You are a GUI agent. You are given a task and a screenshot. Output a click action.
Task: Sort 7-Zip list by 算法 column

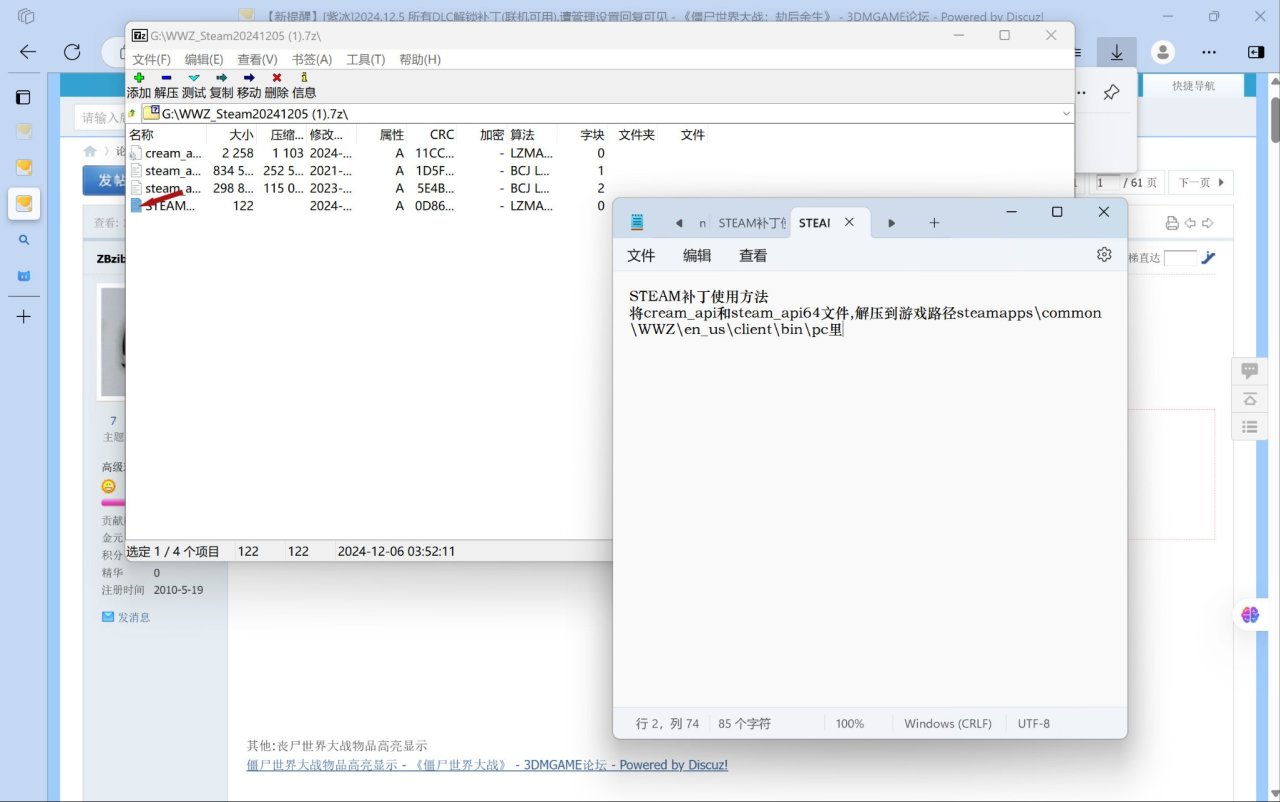532,135
